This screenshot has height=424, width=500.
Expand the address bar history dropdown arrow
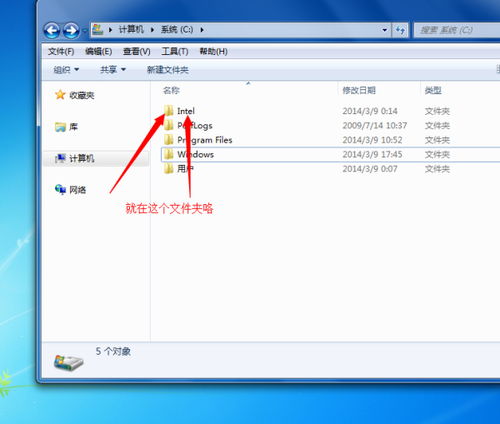pyautogui.click(x=385, y=30)
